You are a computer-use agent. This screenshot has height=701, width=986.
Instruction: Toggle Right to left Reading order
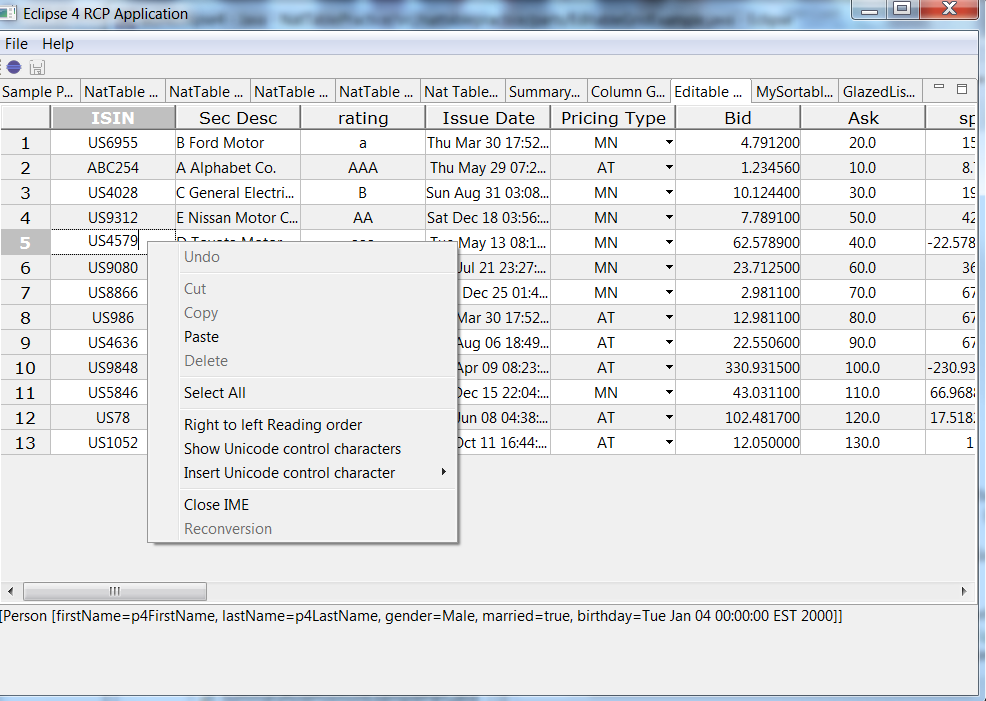(x=273, y=425)
